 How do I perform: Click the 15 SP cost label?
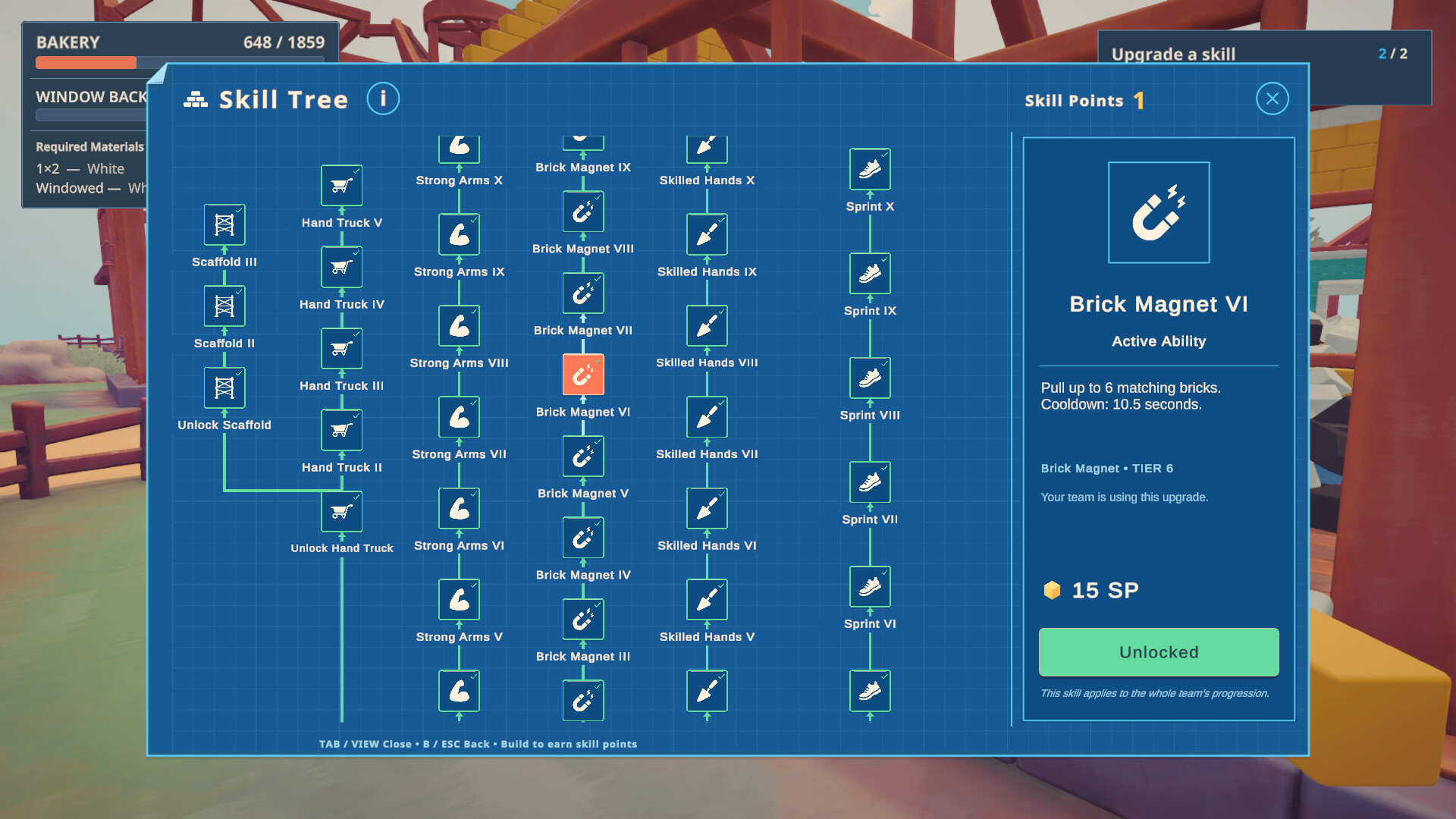coord(1091,590)
